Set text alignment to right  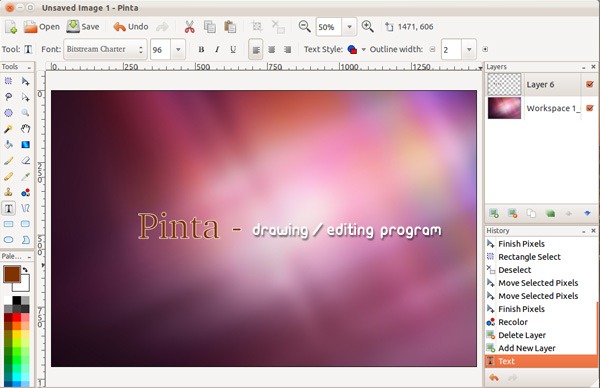click(288, 49)
